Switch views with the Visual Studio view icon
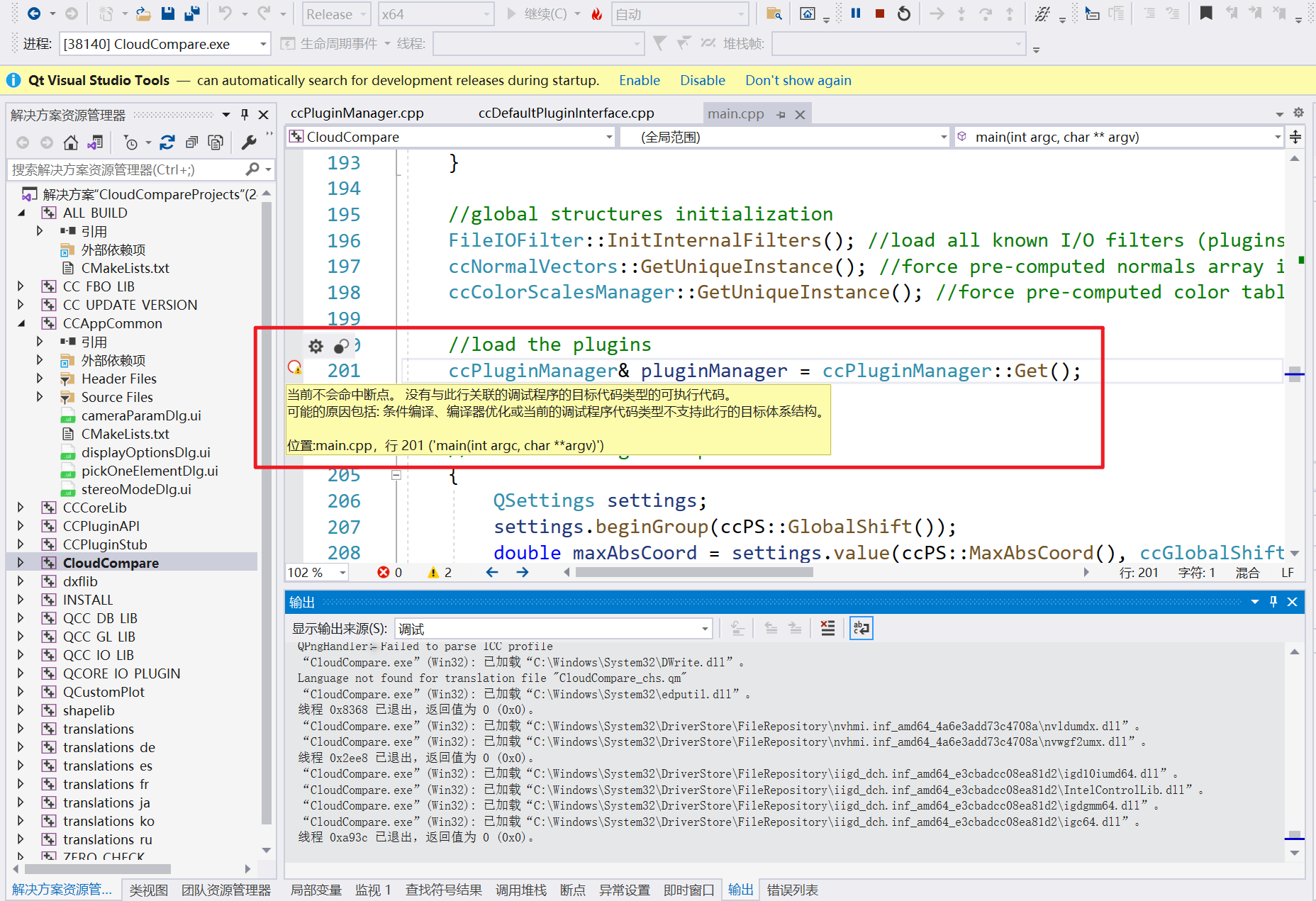Screen dimensions: 1316x901 pyautogui.click(x=95, y=143)
